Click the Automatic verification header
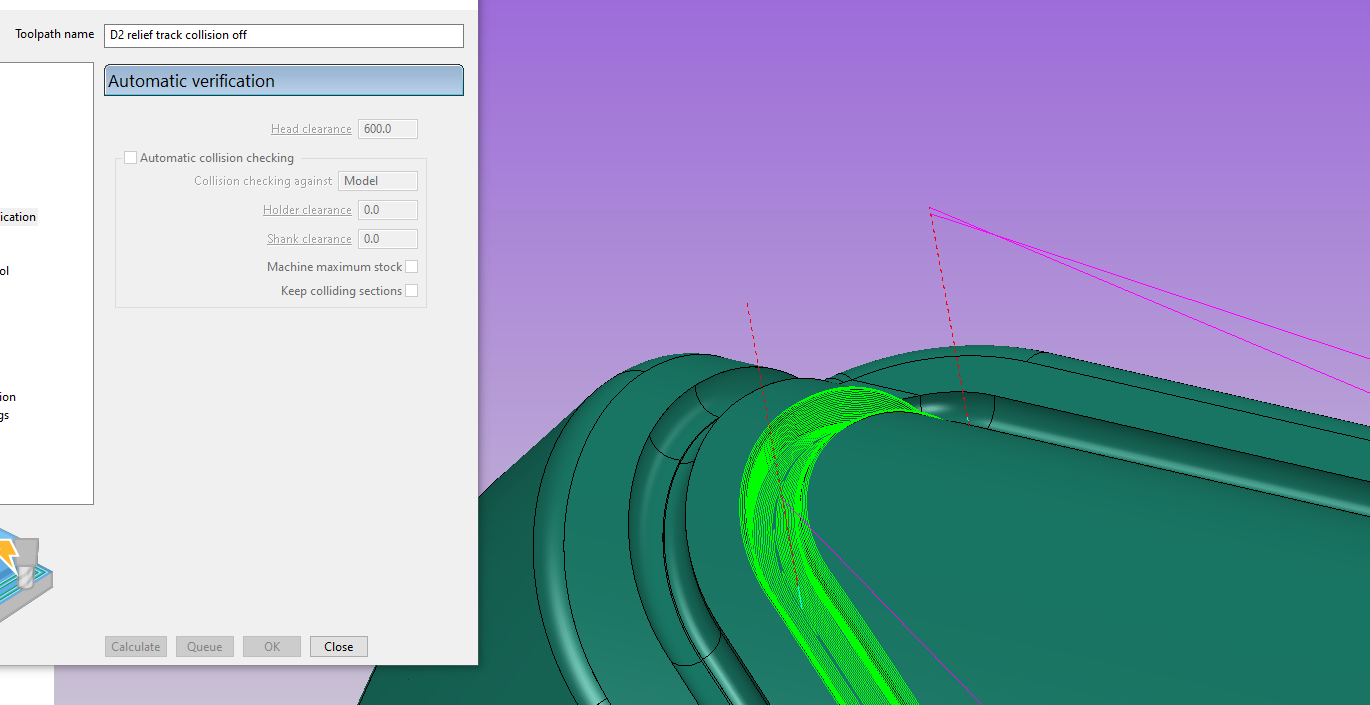 (x=284, y=80)
